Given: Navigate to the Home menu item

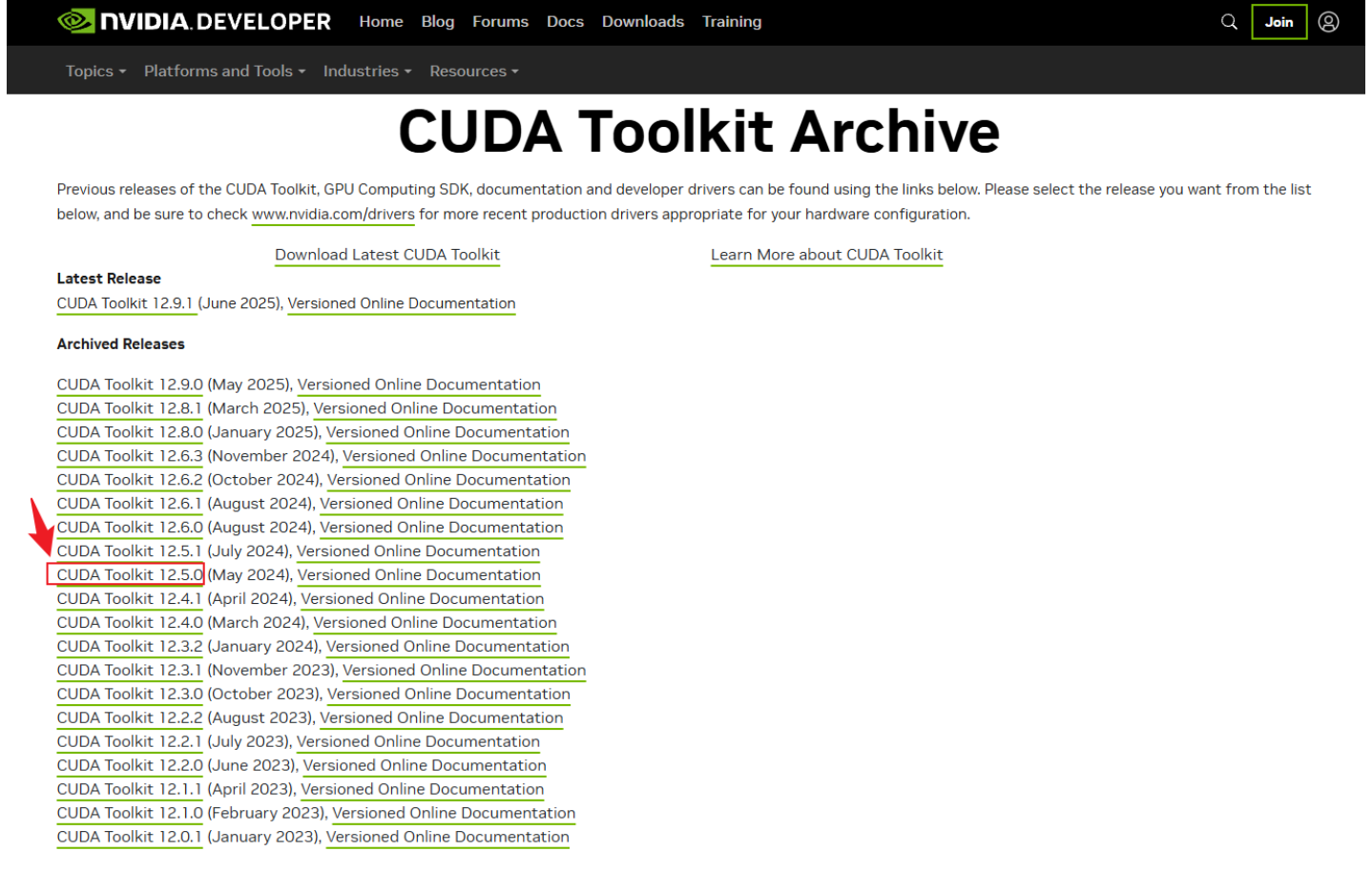Looking at the screenshot, I should [381, 21].
